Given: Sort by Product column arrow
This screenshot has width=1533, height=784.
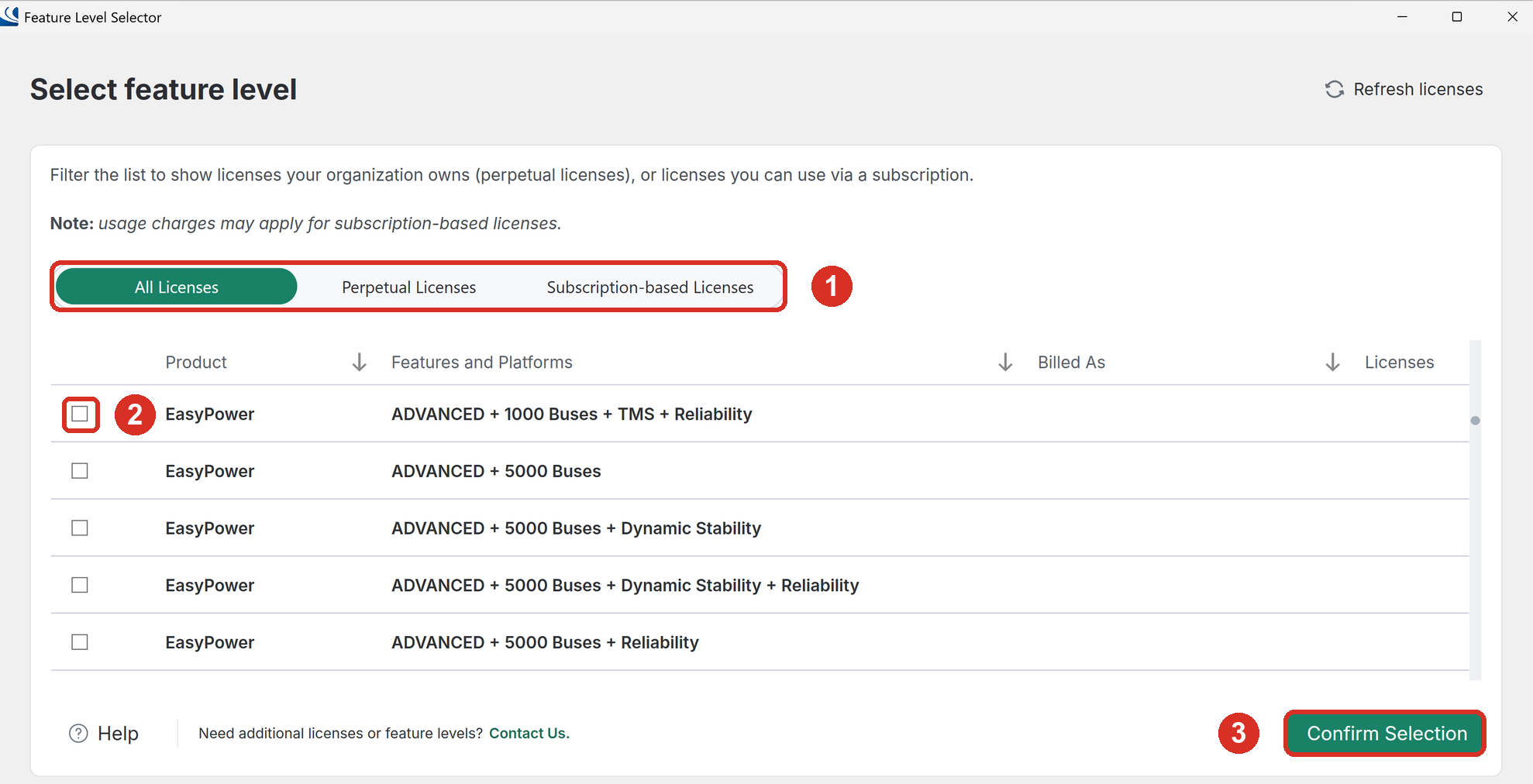Looking at the screenshot, I should 359,362.
